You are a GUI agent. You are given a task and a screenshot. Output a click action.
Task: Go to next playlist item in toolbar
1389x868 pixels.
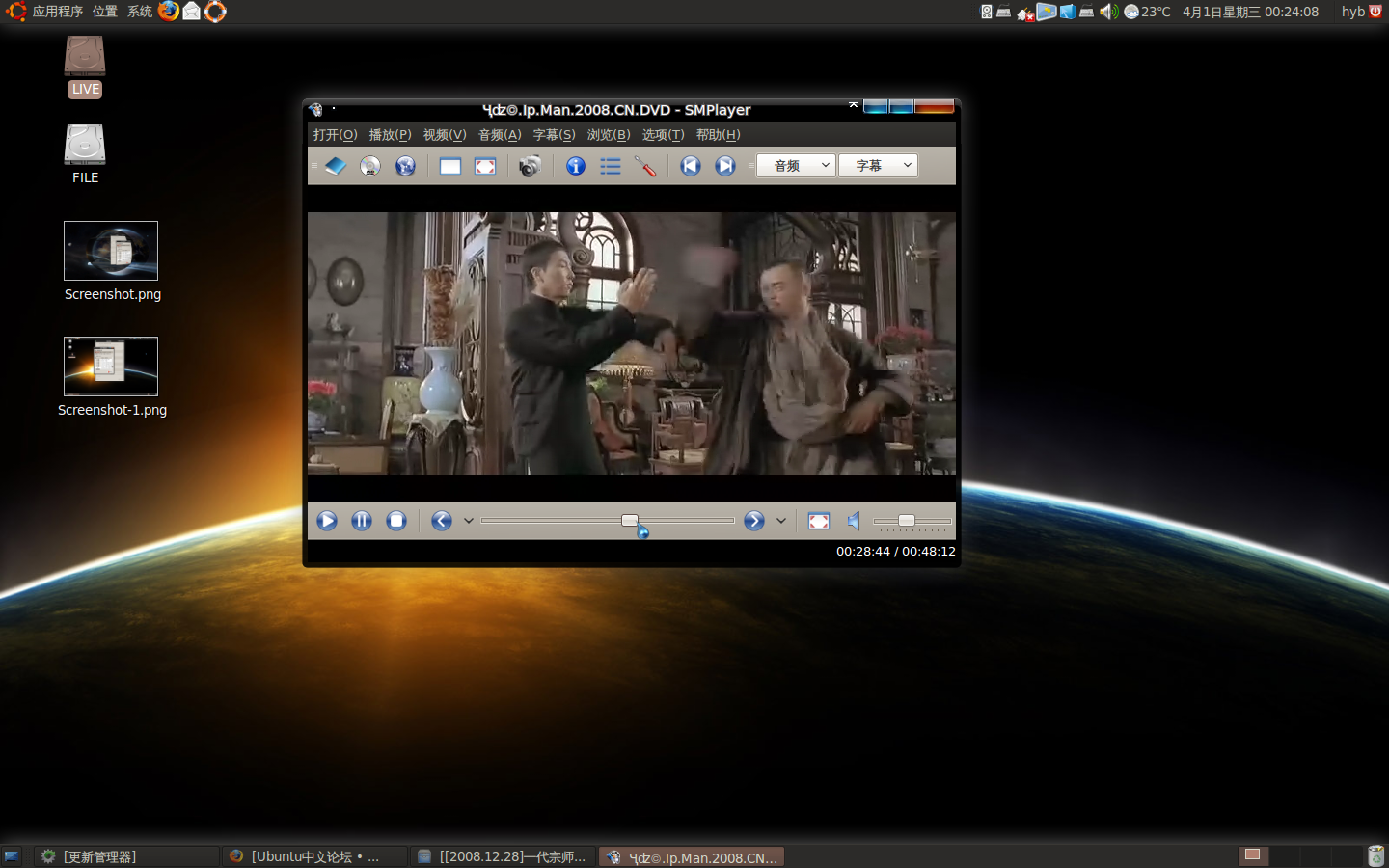click(725, 166)
